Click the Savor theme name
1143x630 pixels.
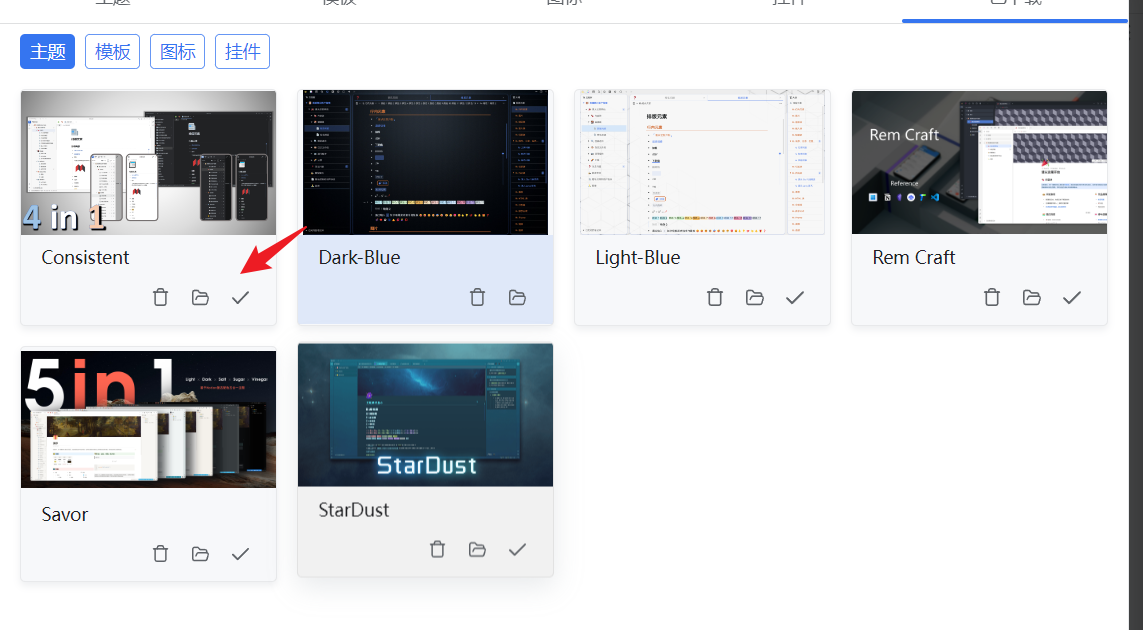click(x=65, y=514)
